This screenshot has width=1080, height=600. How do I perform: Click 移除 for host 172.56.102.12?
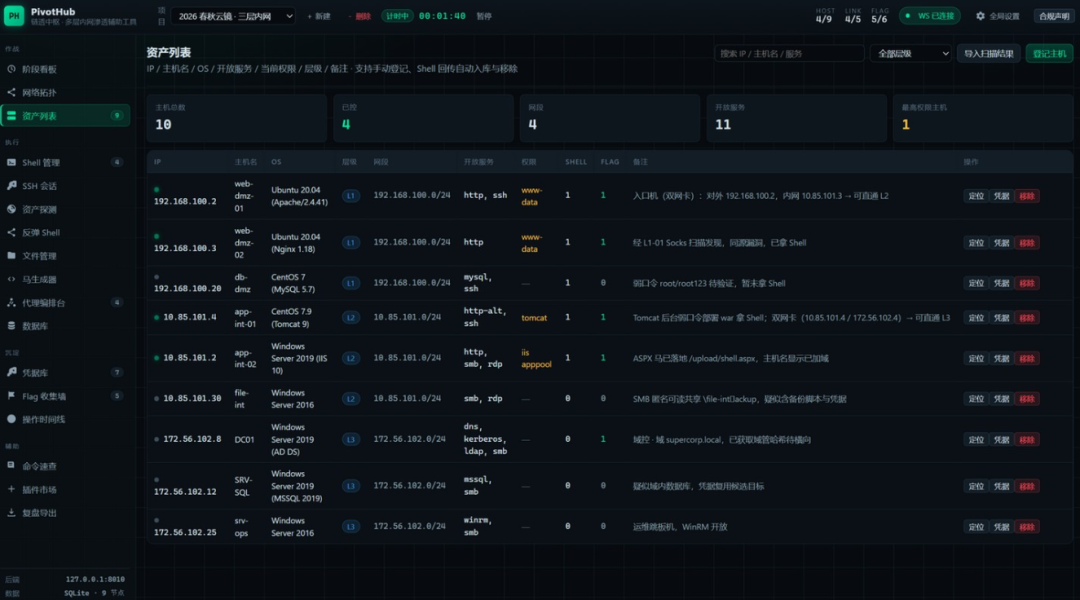(1026, 486)
